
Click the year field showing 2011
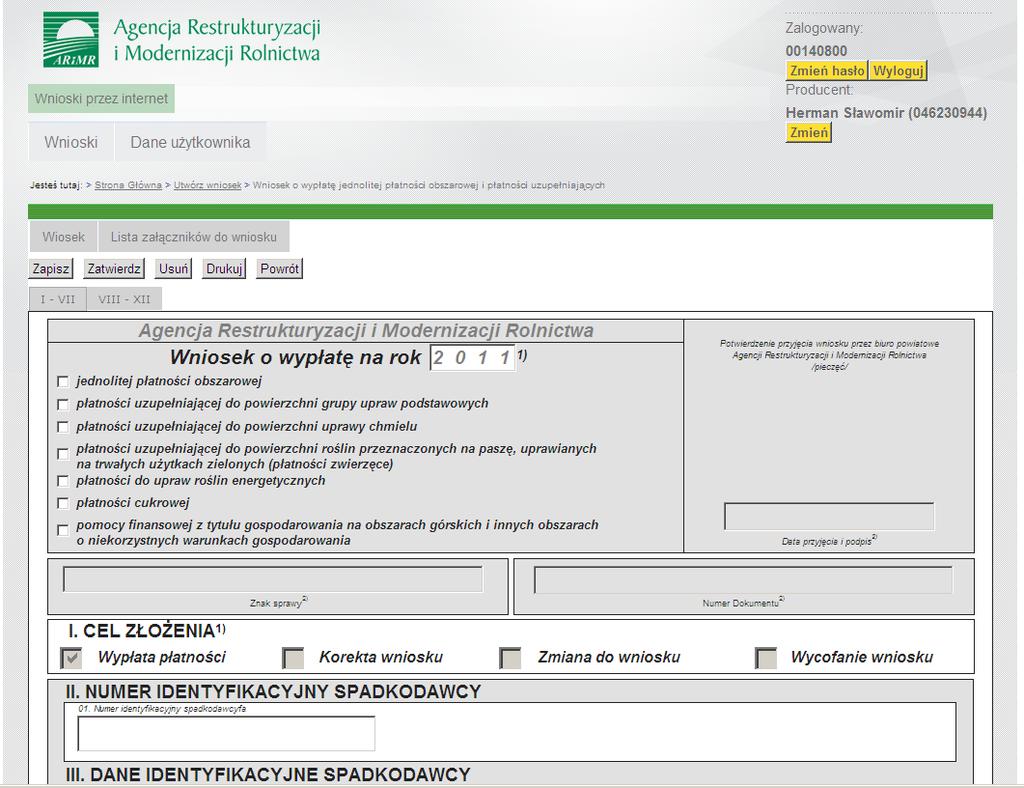[x=472, y=358]
